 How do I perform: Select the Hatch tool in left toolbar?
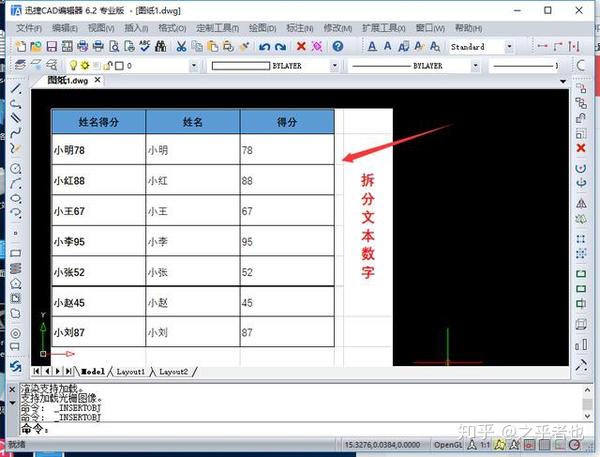click(16, 268)
